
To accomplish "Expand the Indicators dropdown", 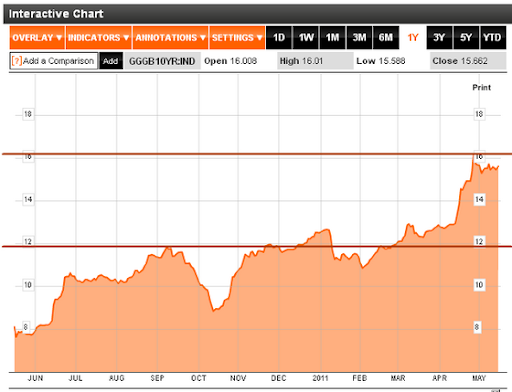I will pos(99,38).
